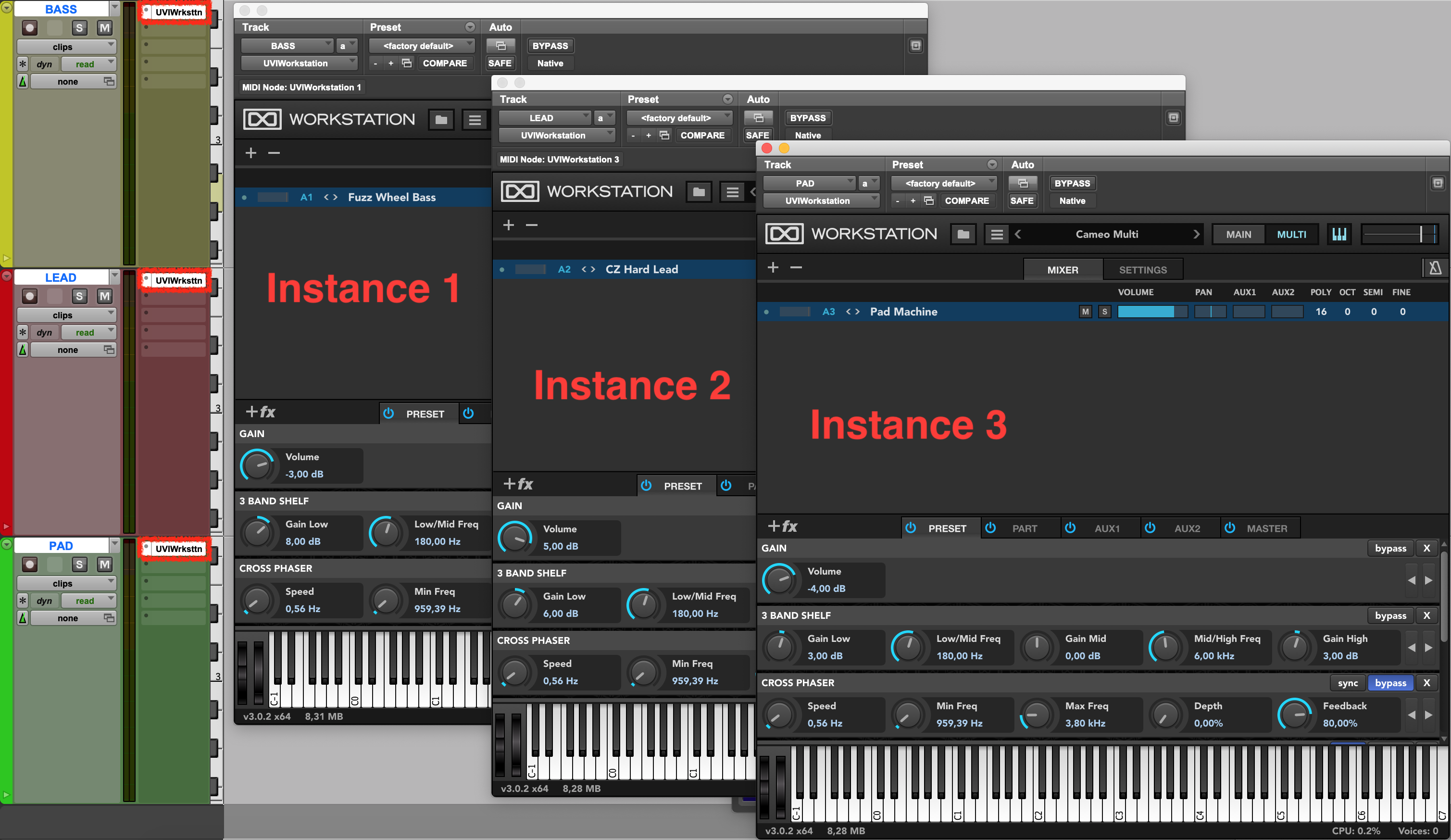Remove CROSS PHASER effect with X
Screen dimensions: 1451x840
point(1426,683)
